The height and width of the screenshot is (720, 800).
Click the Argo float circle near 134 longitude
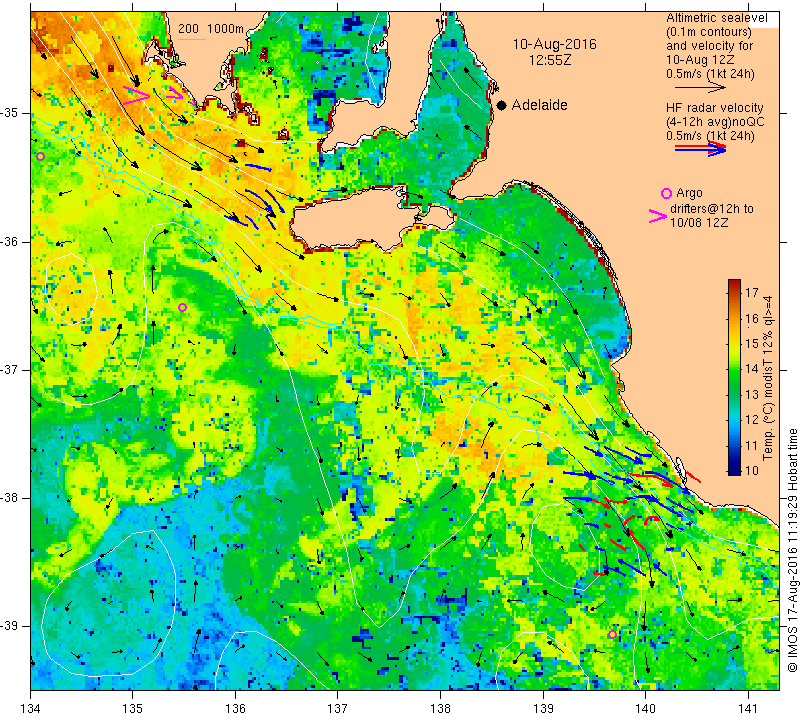point(40,157)
